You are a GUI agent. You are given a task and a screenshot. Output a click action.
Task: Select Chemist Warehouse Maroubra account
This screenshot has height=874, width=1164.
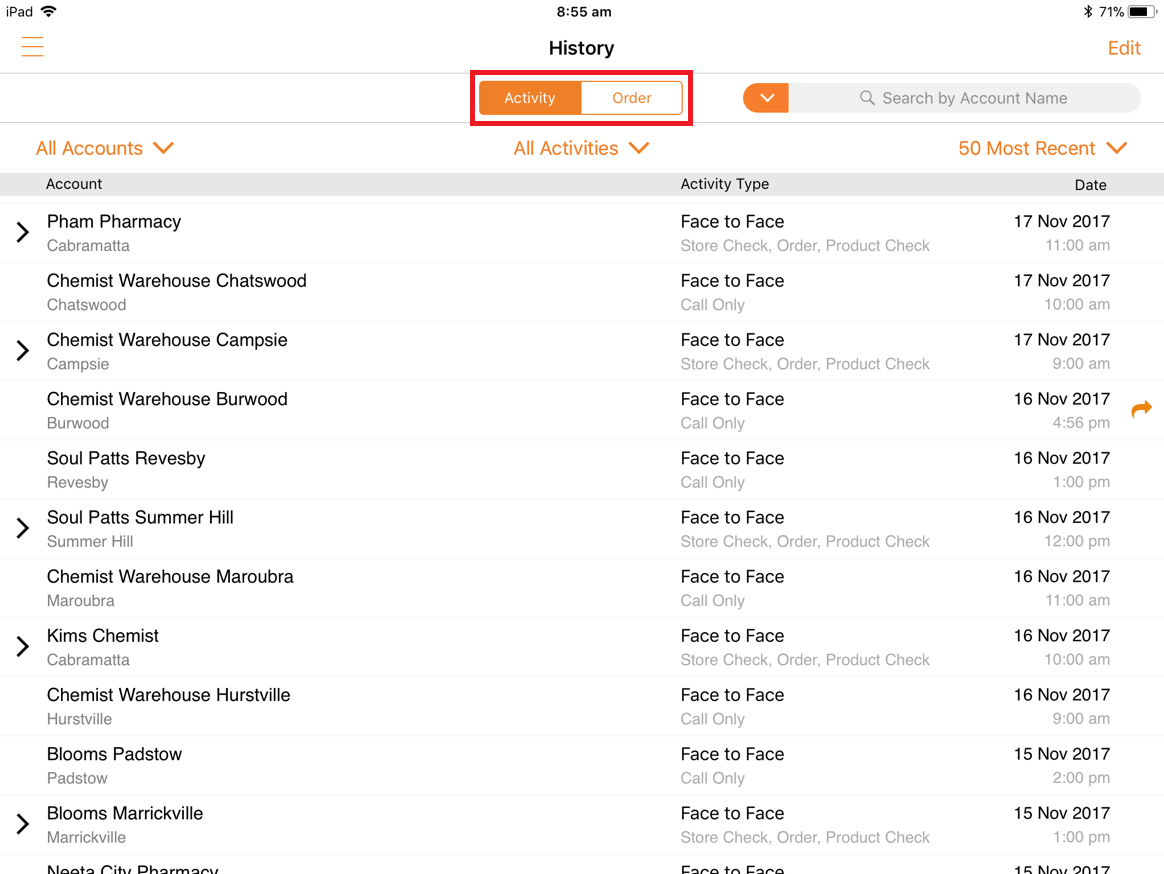click(170, 577)
